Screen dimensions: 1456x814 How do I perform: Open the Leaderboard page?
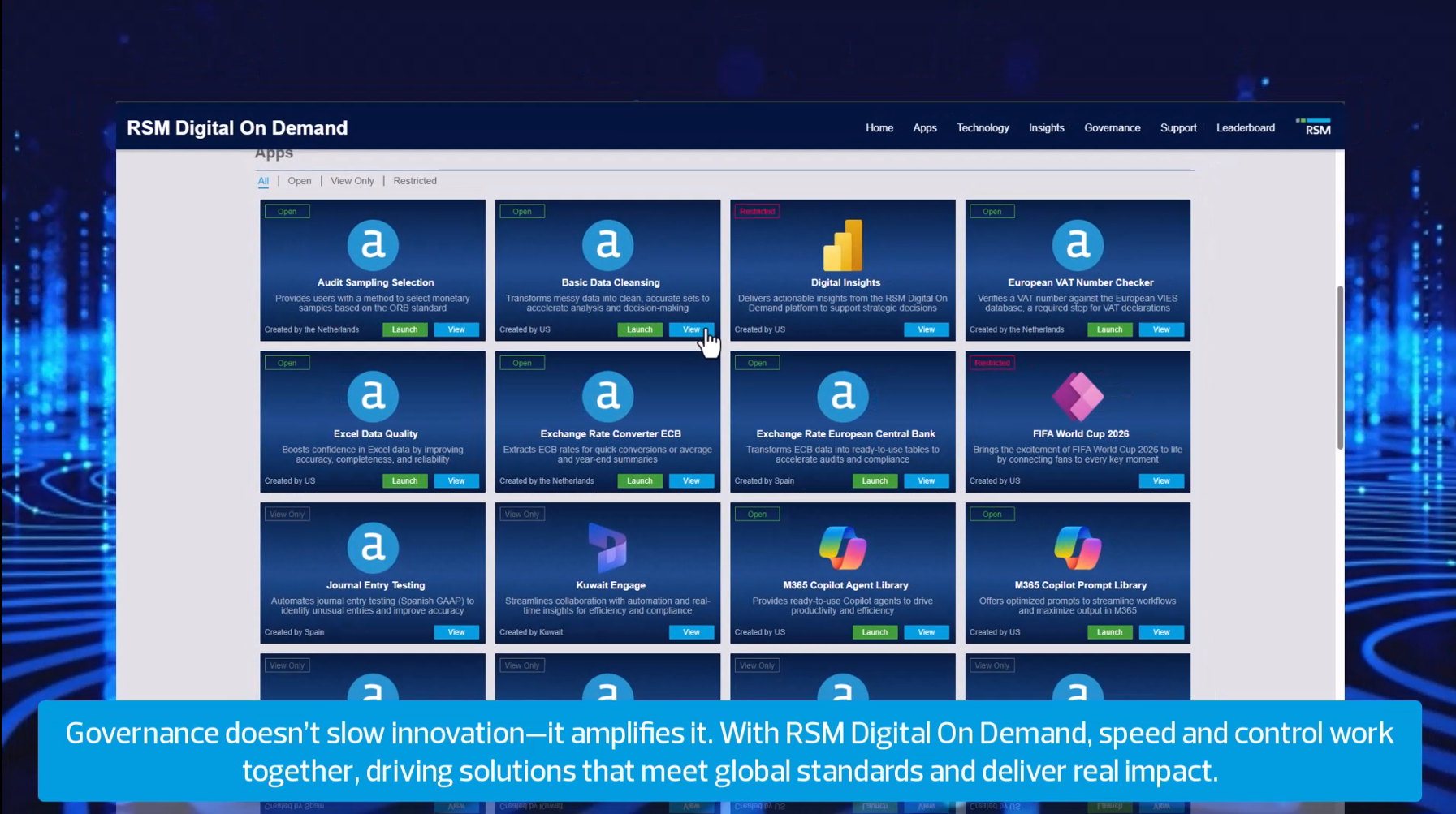(x=1246, y=127)
